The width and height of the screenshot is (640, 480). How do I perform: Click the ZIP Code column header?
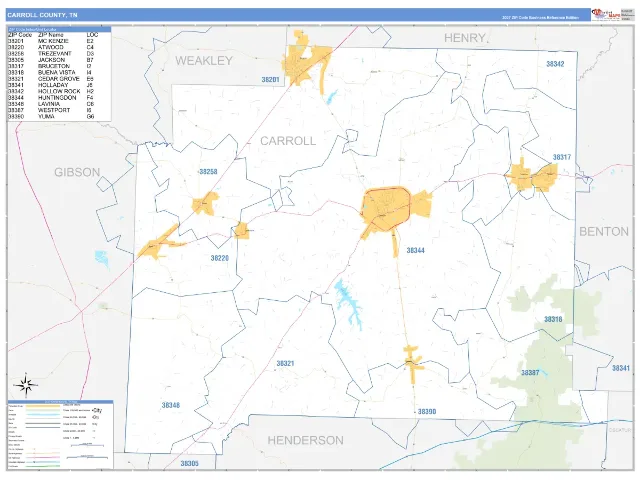point(20,35)
